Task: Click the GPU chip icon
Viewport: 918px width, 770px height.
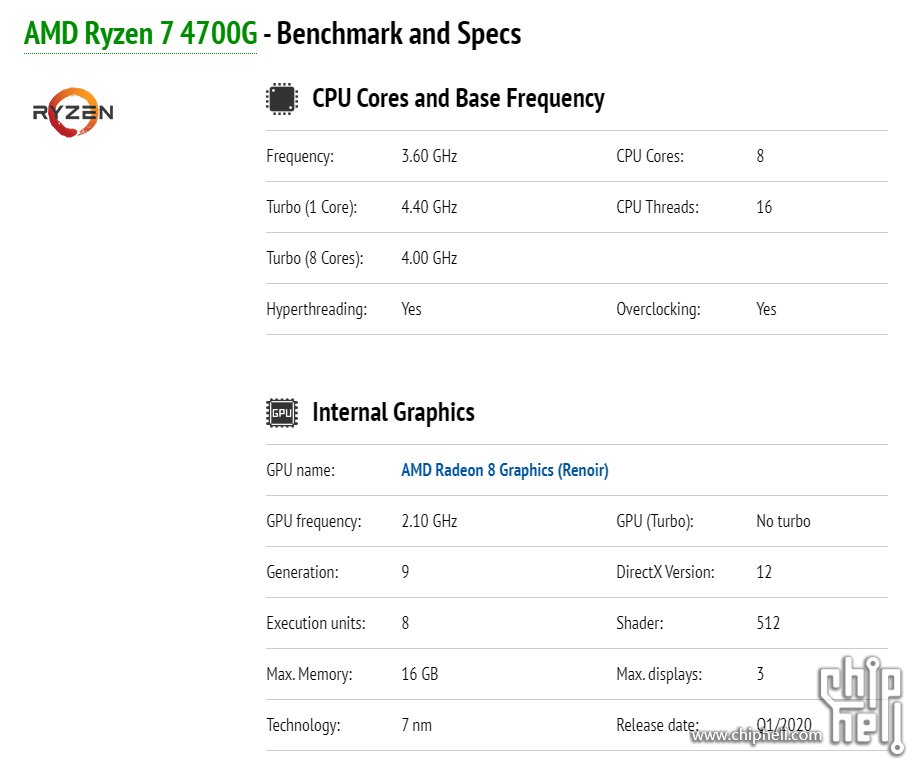Action: click(x=281, y=412)
